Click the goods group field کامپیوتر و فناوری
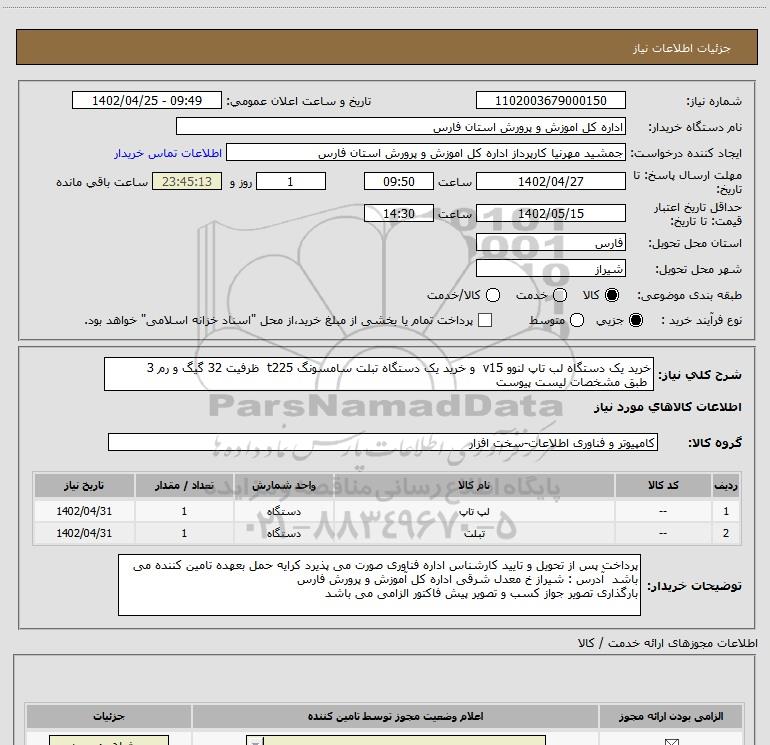Viewport: 770px width, 745px height. point(383,442)
